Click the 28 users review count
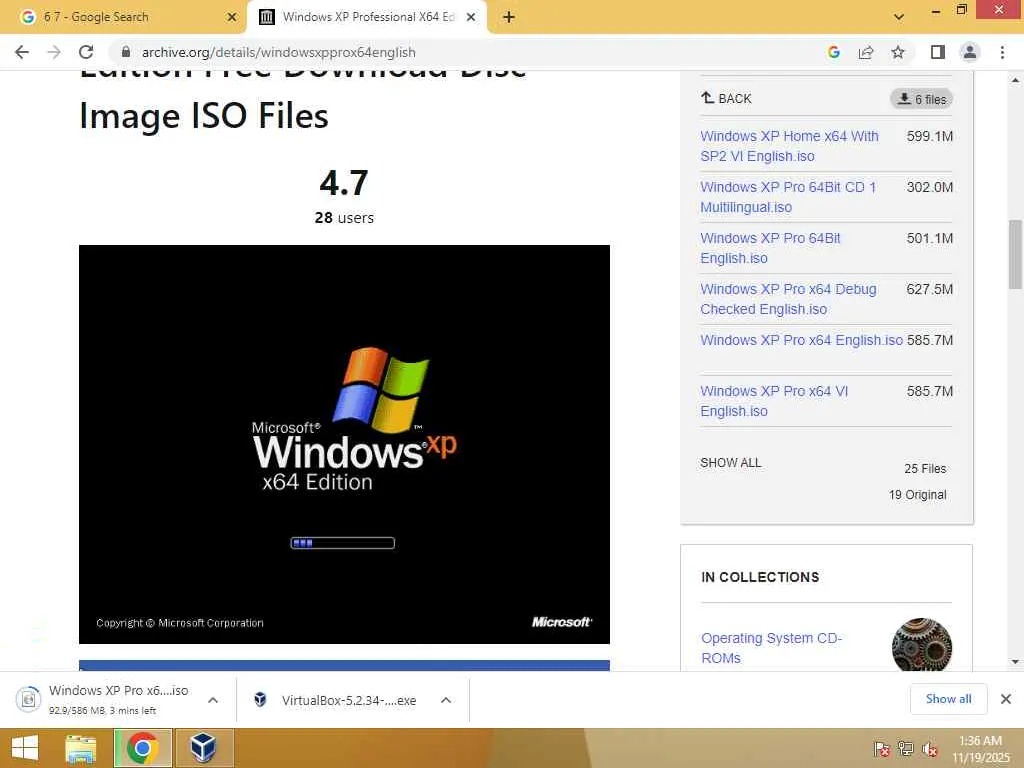This screenshot has width=1024, height=768. point(344,217)
